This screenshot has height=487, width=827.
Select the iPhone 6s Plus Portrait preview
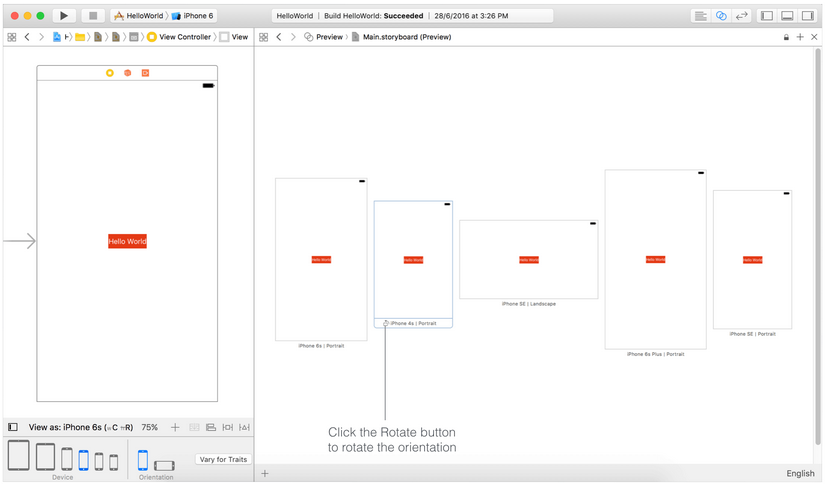click(x=656, y=259)
